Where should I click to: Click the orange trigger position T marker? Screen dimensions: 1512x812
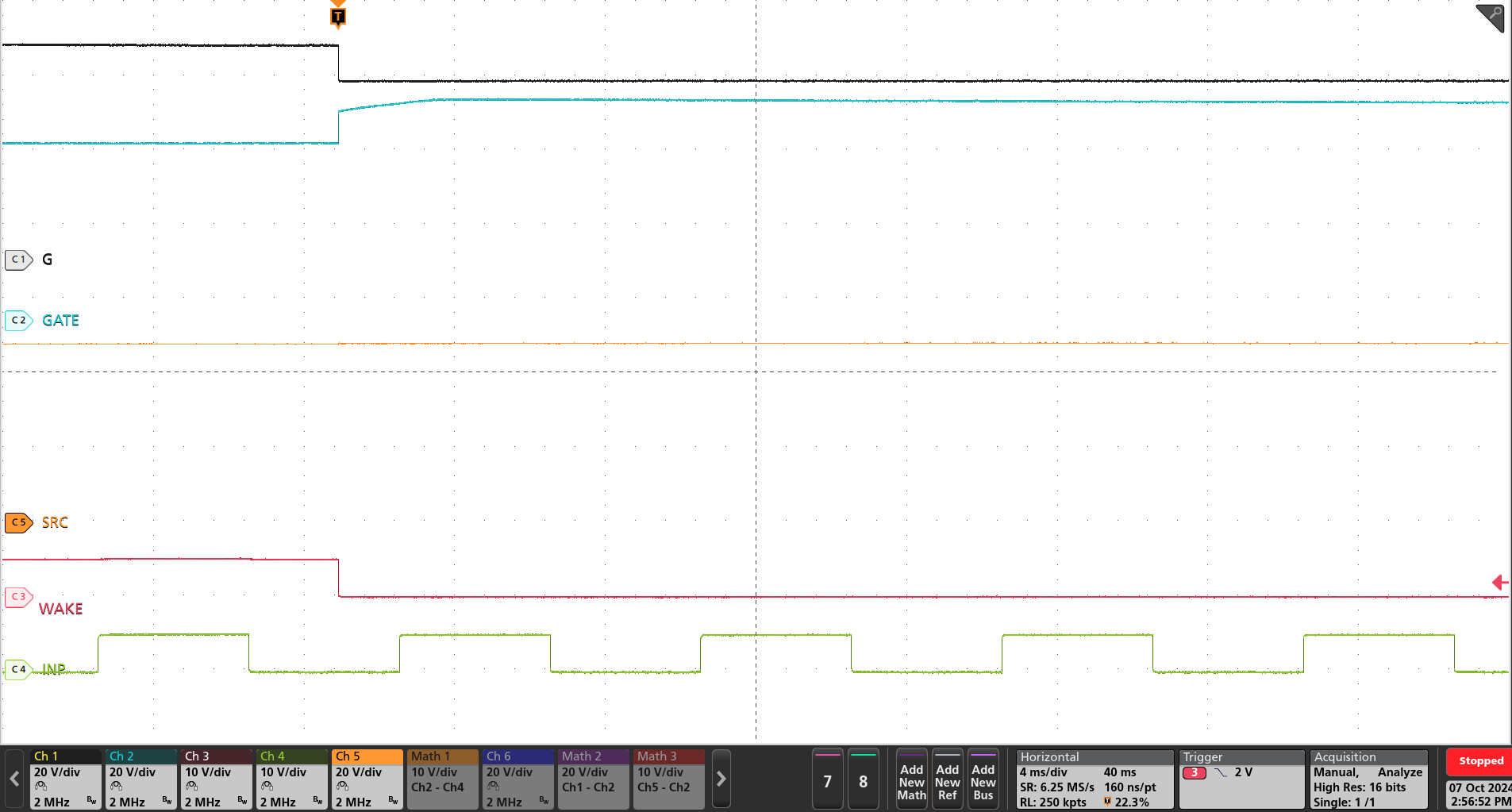point(337,14)
